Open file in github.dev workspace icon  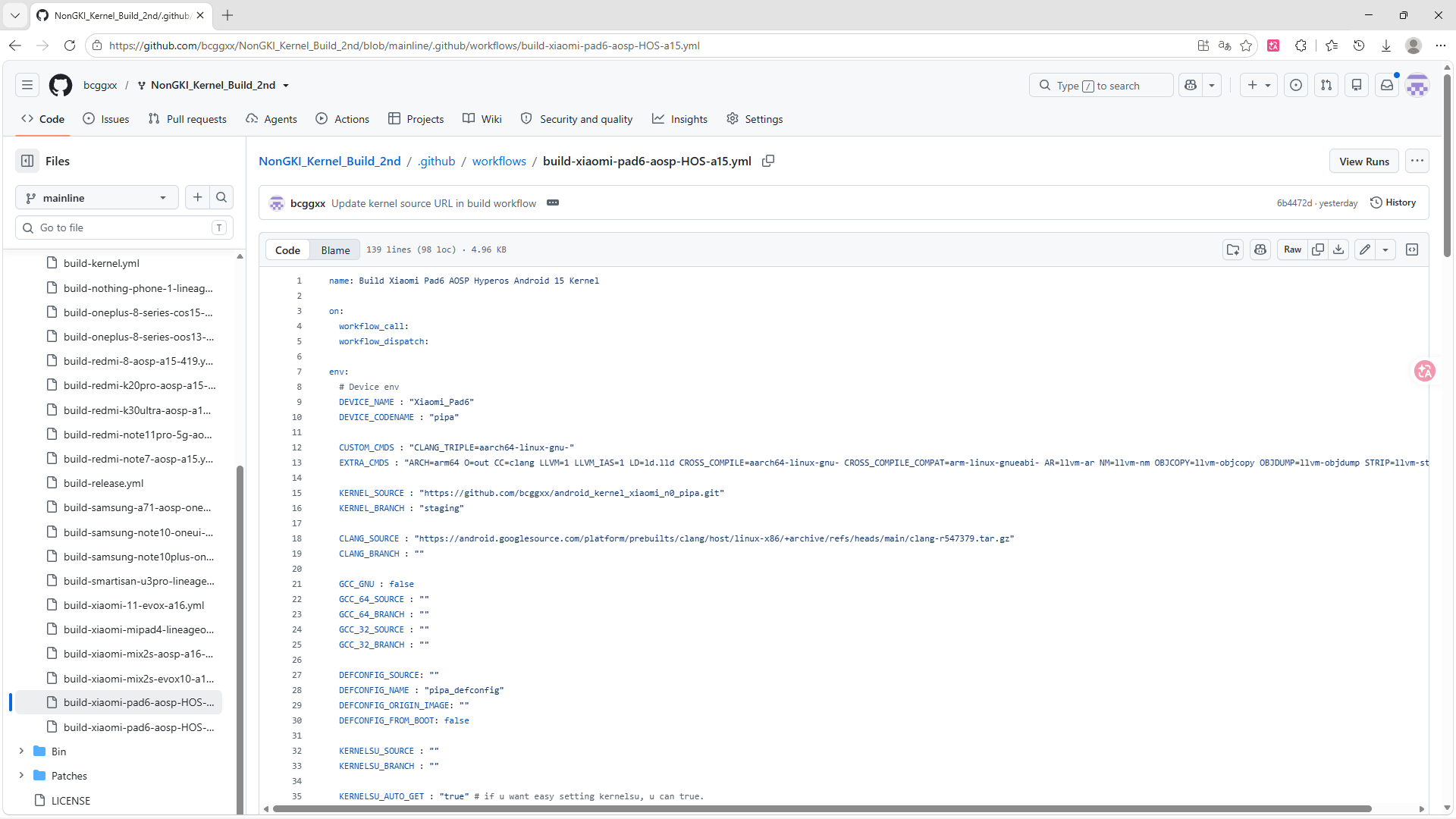click(1233, 249)
